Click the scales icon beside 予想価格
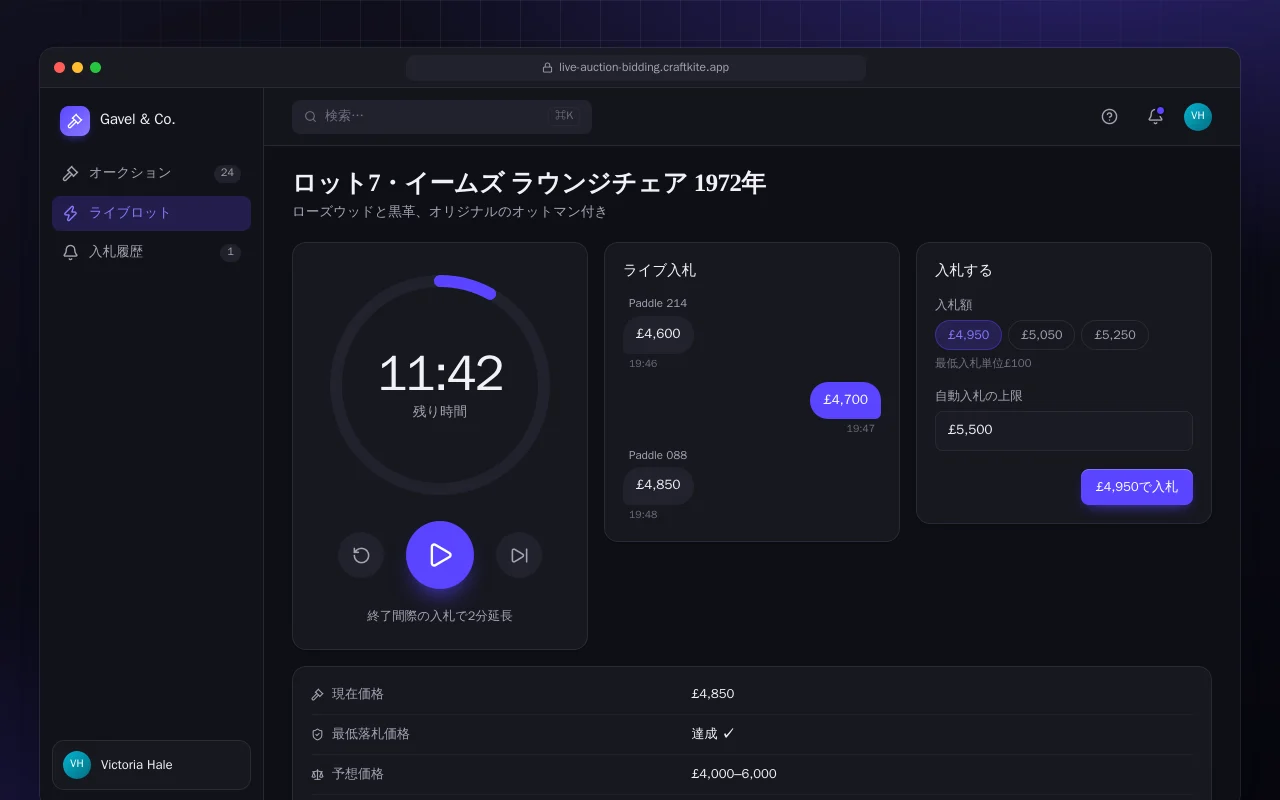The image size is (1280, 800). pos(317,774)
